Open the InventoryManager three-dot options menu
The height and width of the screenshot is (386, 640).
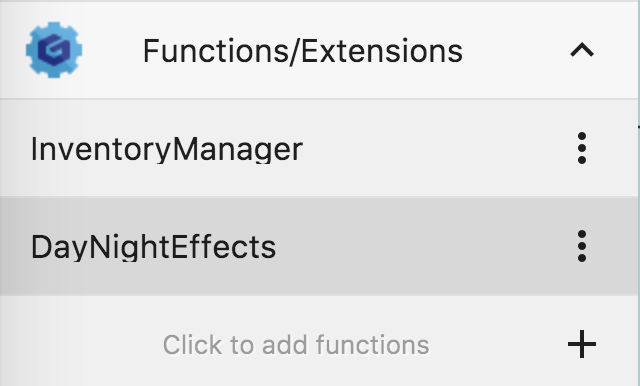582,148
